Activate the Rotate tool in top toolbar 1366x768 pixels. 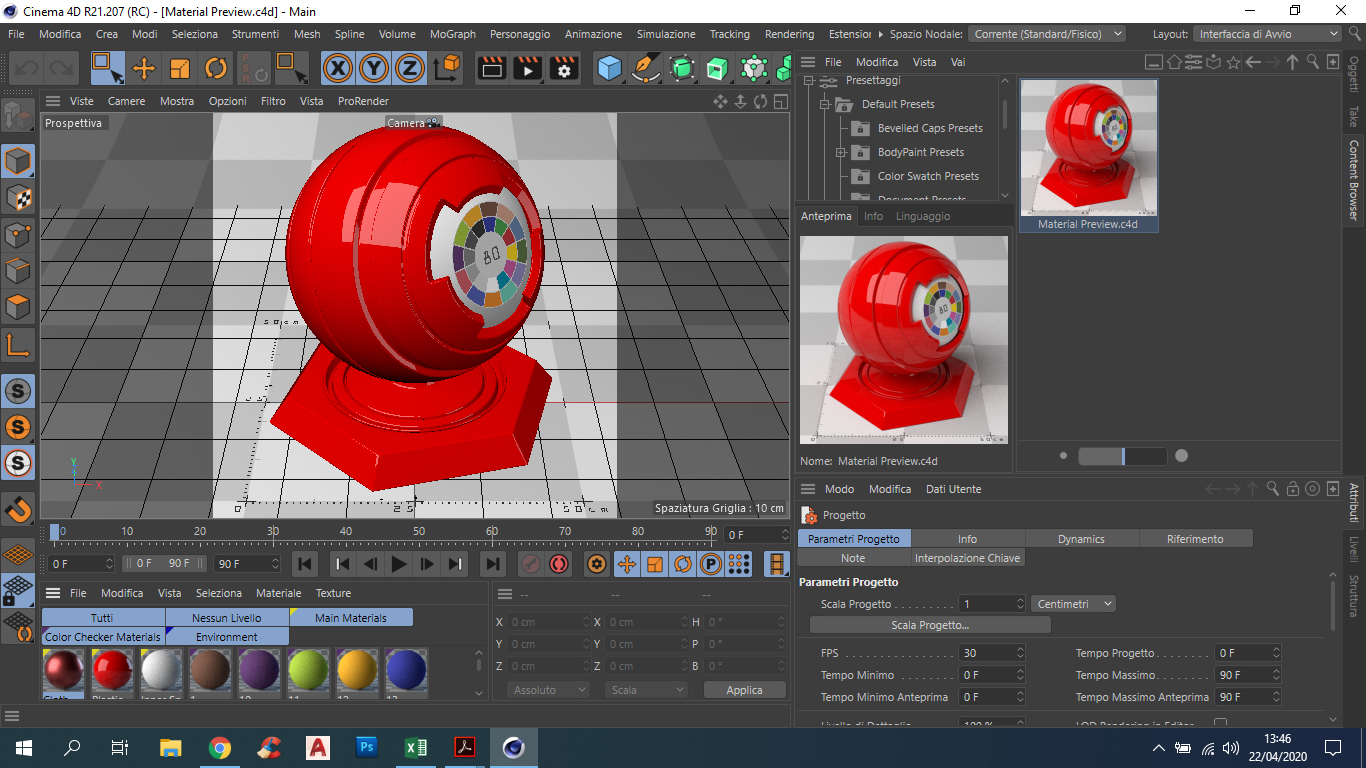216,68
